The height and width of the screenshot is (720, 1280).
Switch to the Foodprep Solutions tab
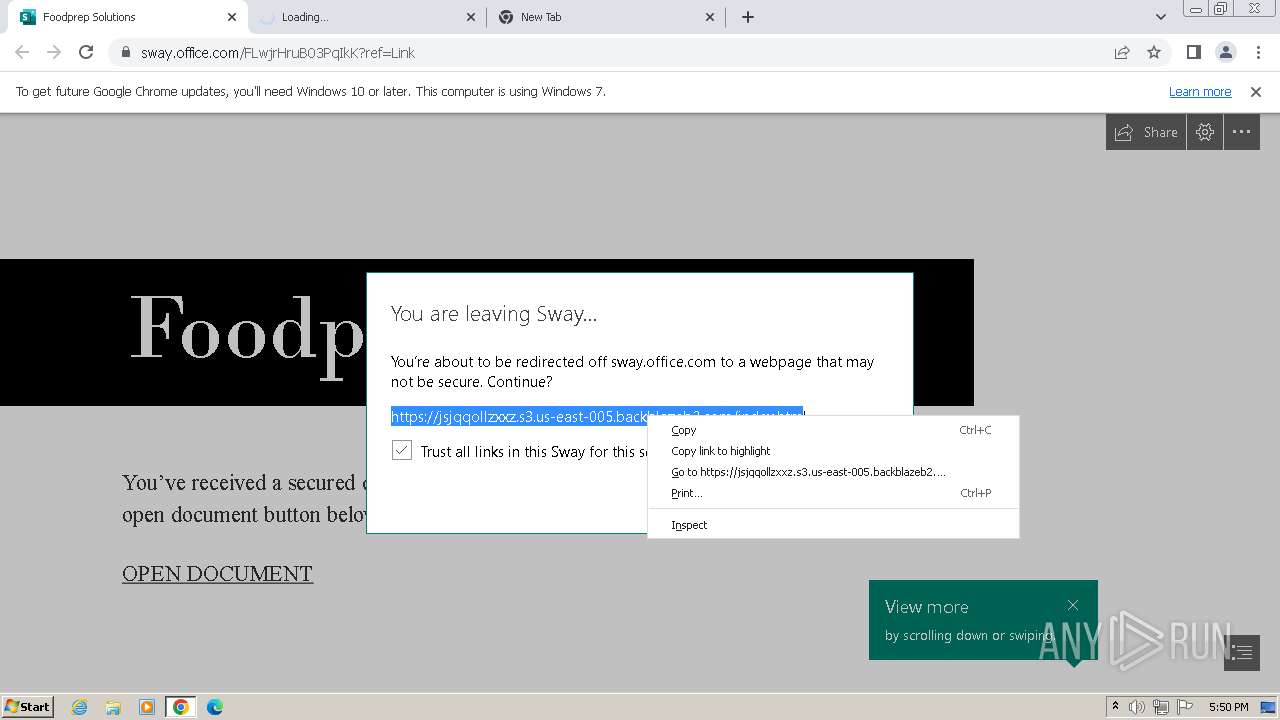[x=125, y=17]
